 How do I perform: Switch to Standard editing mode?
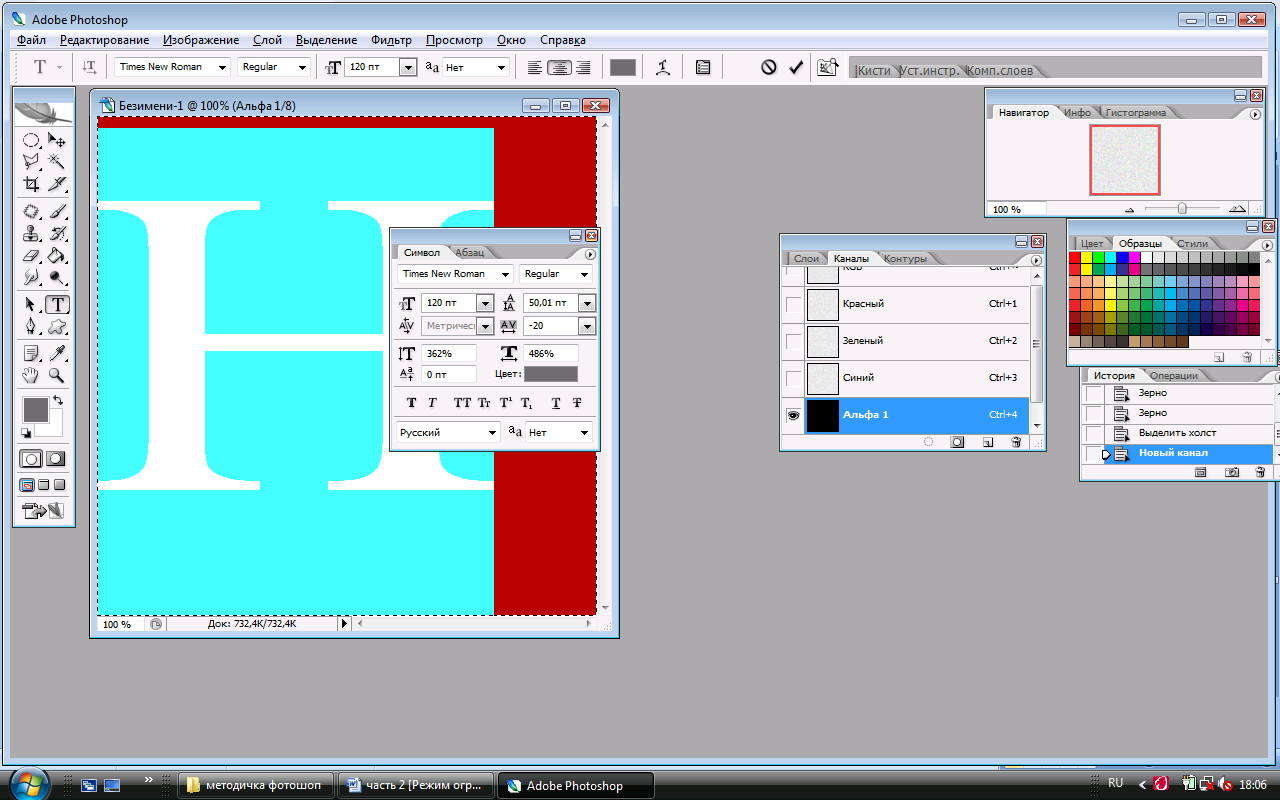(x=31, y=459)
